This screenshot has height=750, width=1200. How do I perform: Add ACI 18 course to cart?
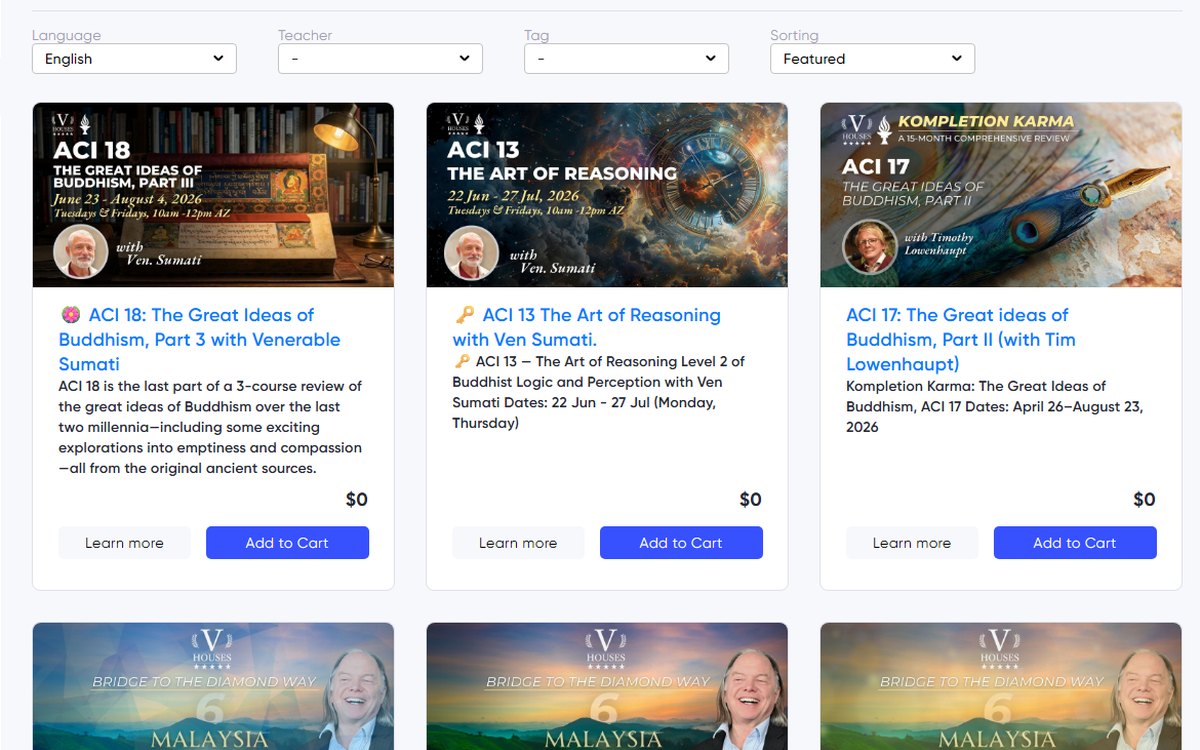287,543
